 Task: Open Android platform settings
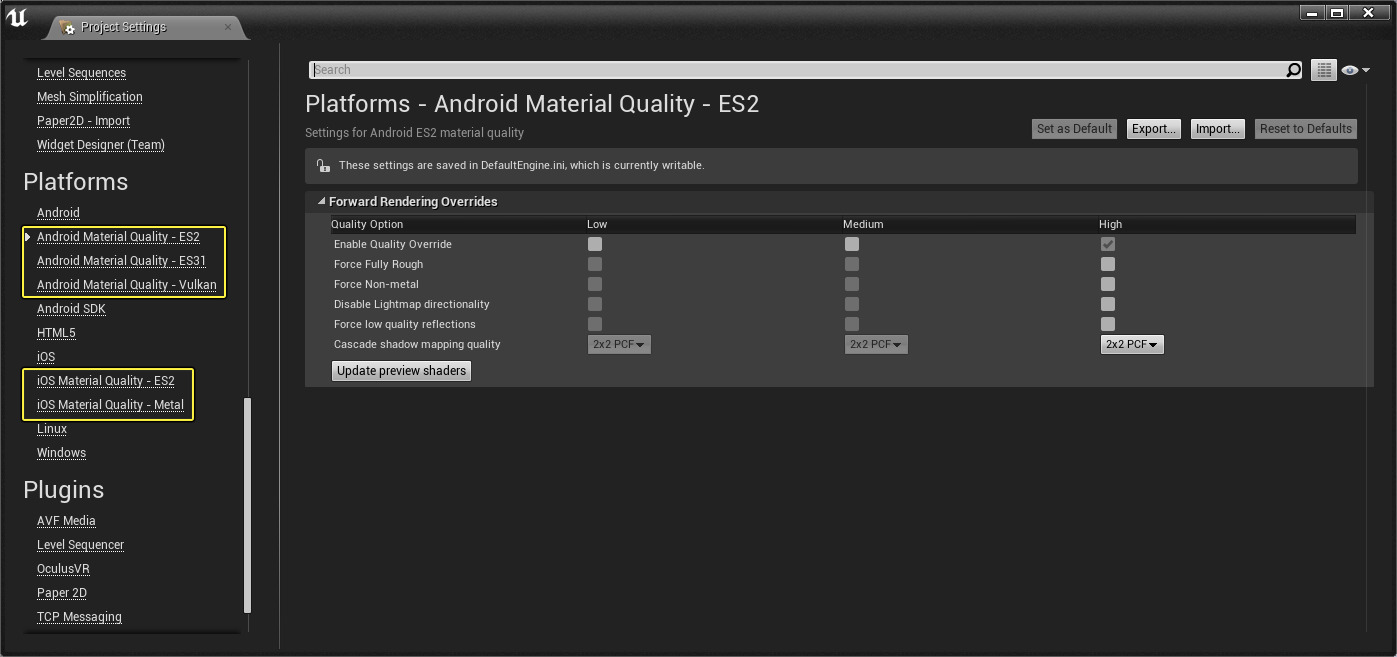click(x=58, y=213)
